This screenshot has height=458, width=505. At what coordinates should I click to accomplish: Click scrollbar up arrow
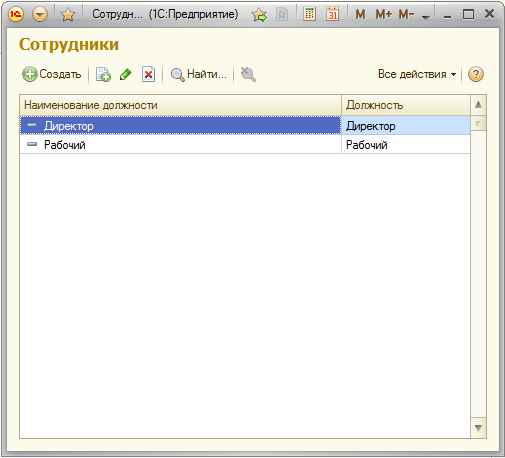[x=478, y=105]
